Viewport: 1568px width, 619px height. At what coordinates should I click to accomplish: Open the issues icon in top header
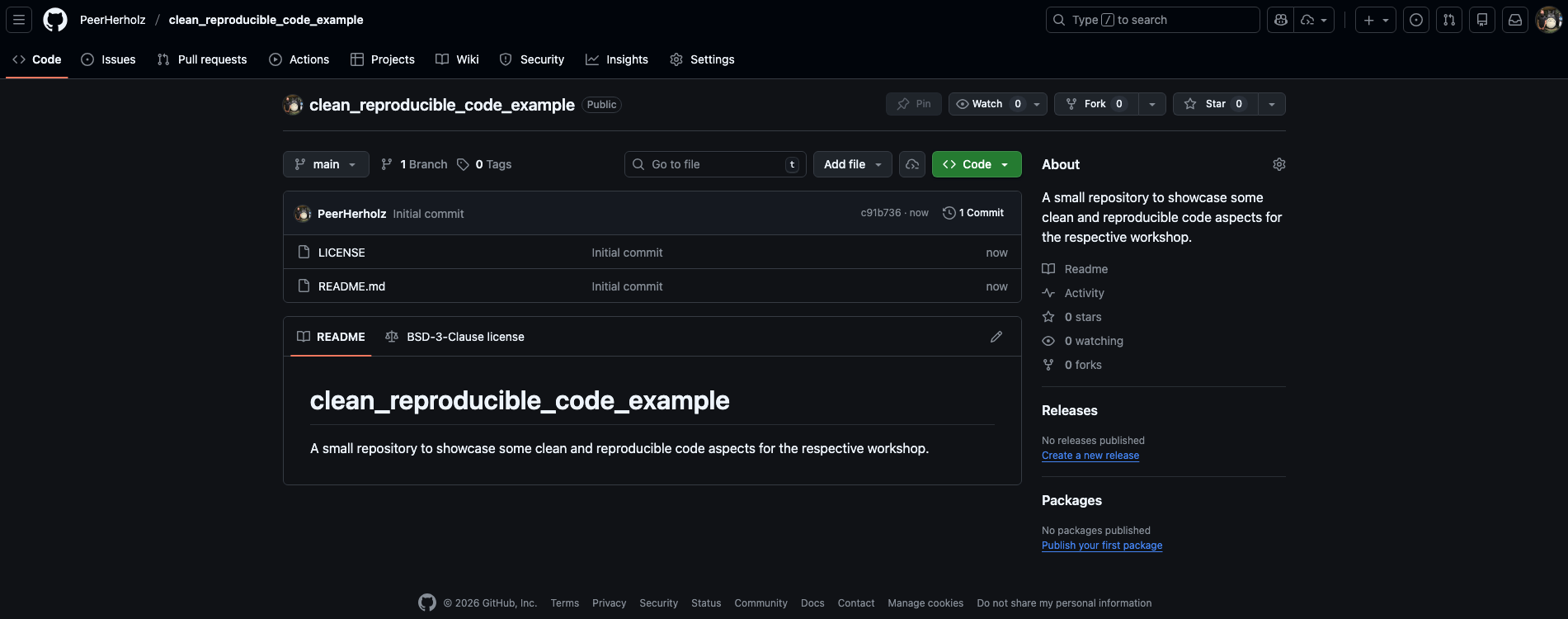(1416, 20)
